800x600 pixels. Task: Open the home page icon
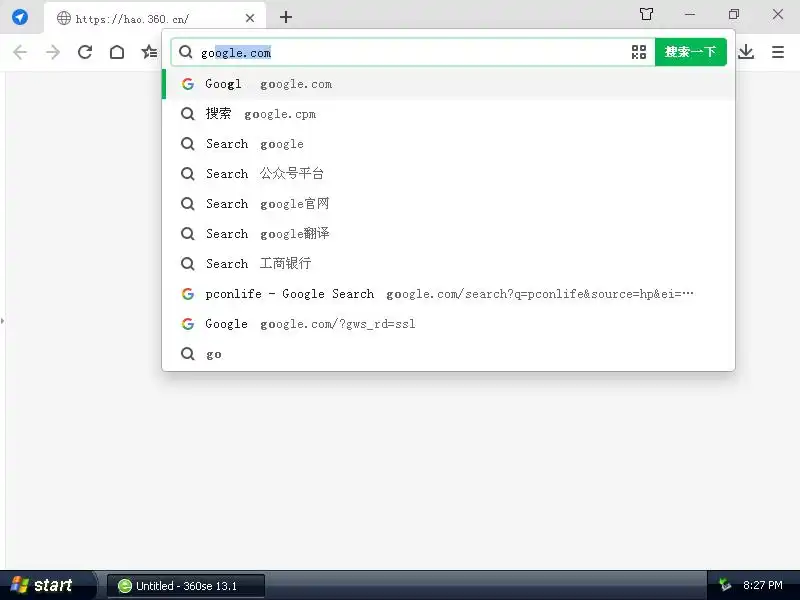click(117, 52)
